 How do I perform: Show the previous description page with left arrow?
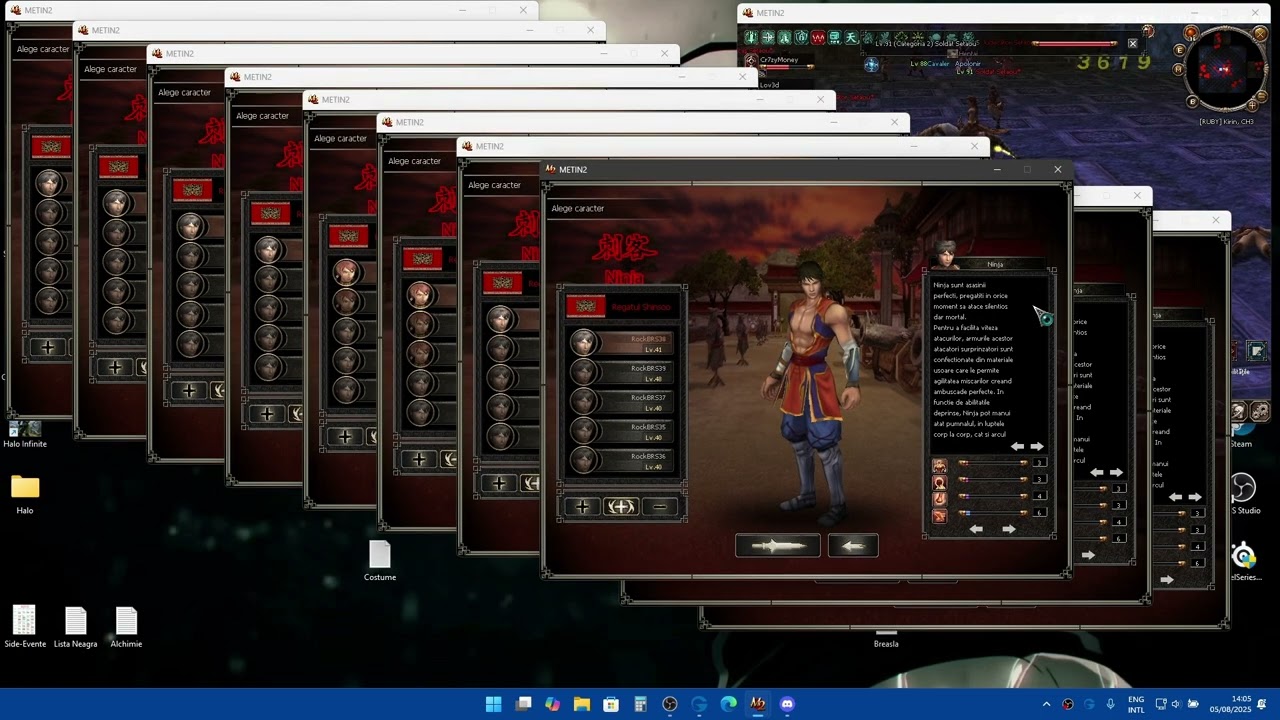pos(1017,446)
